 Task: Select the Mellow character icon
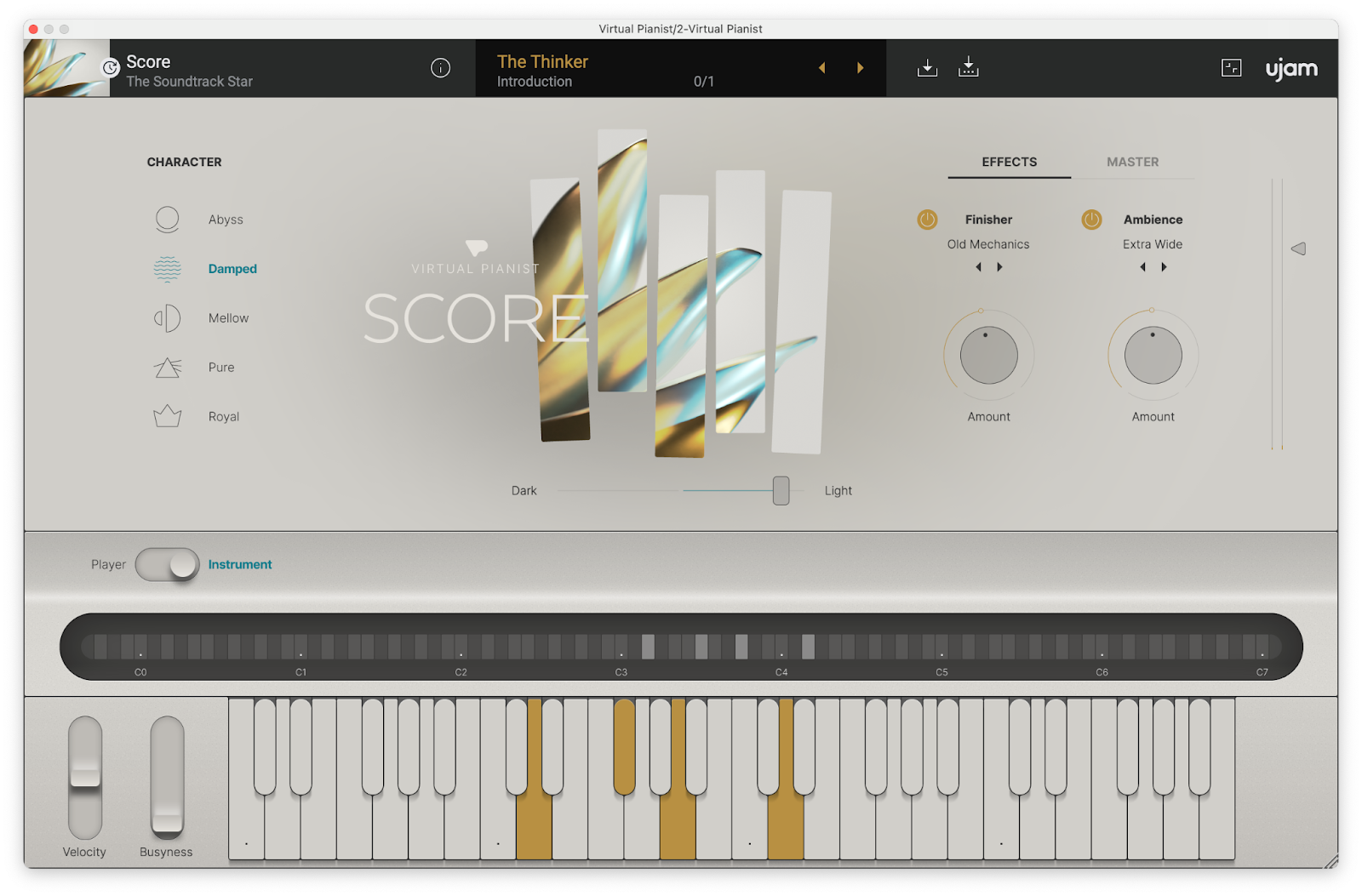(168, 318)
